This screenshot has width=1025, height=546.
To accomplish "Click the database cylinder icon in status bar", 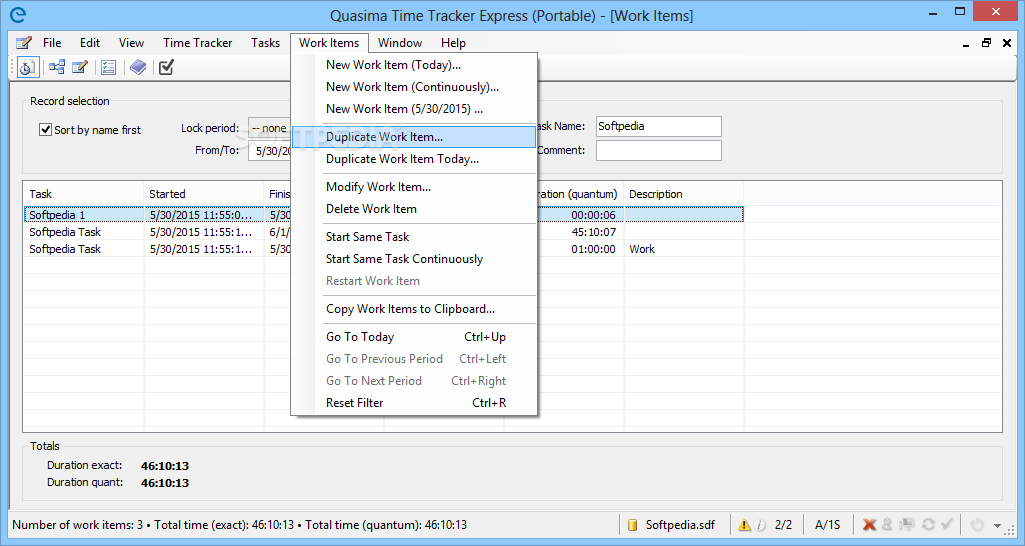I will [632, 524].
